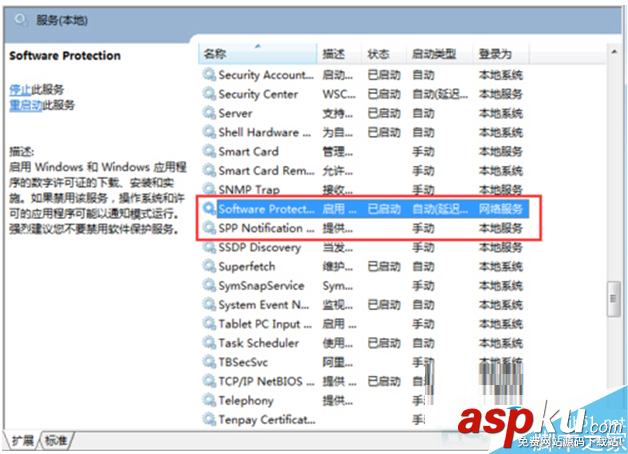The height and width of the screenshot is (454, 628).
Task: Click WSC... description in Security Center row
Action: (x=339, y=94)
